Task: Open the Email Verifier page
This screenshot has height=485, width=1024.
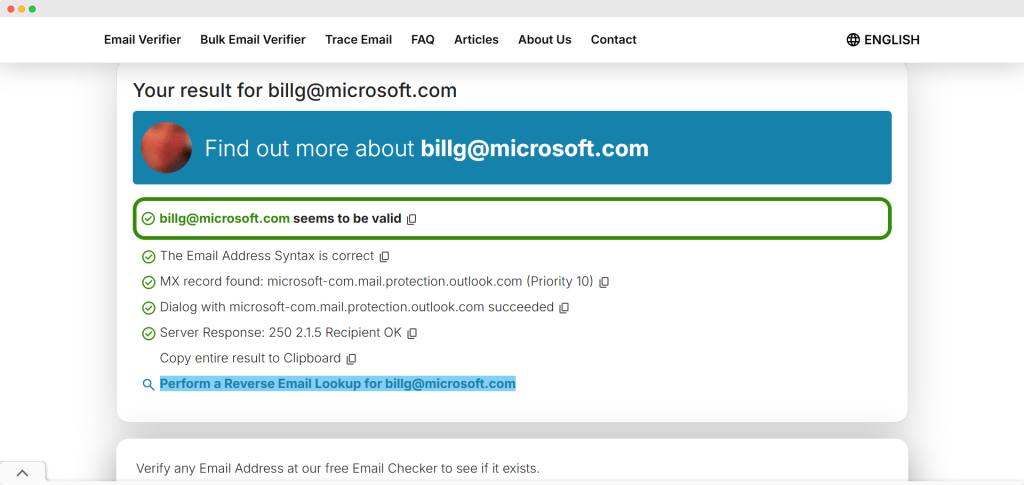Action: pos(142,40)
